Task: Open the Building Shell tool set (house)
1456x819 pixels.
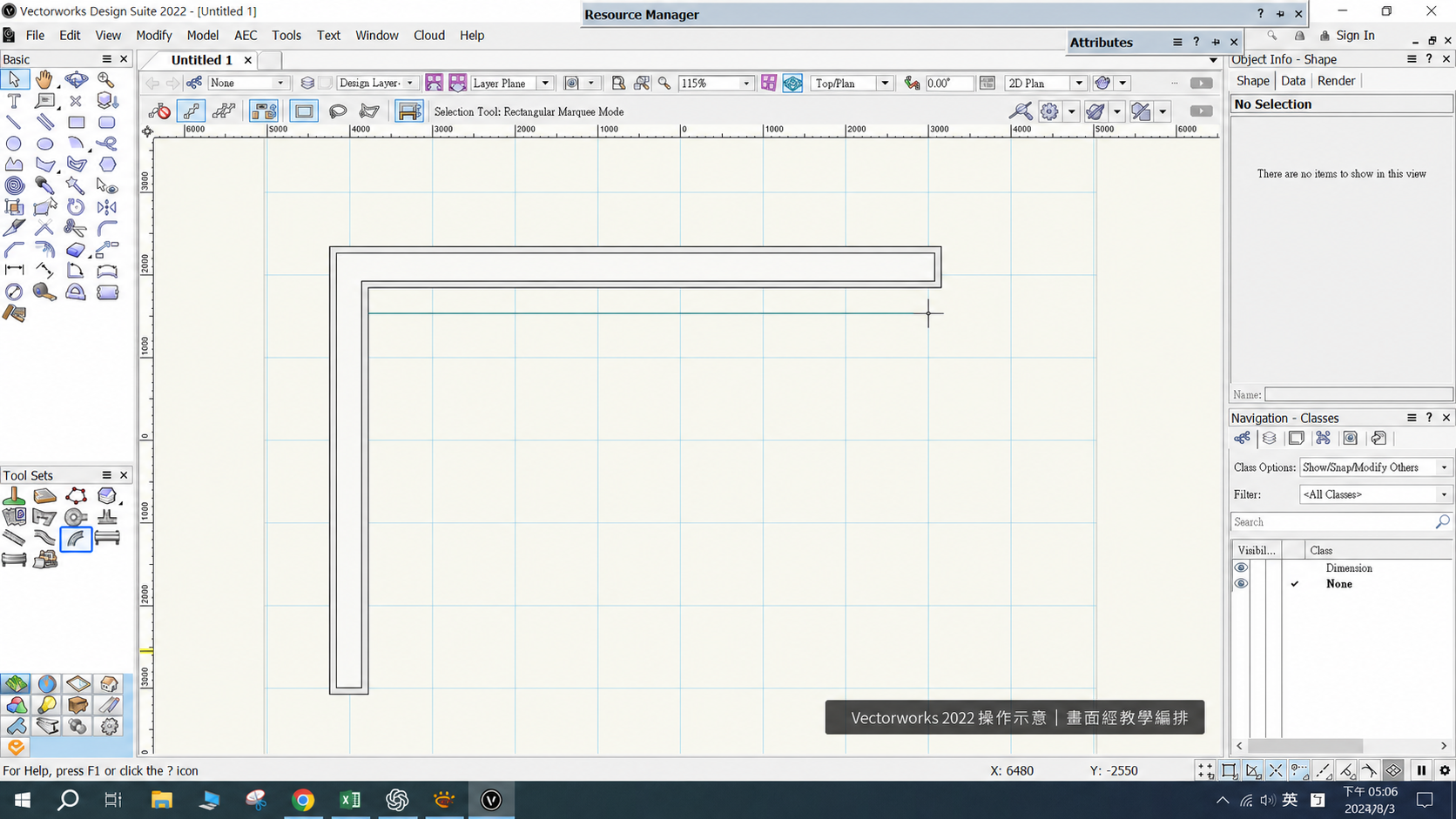Action: [x=109, y=684]
